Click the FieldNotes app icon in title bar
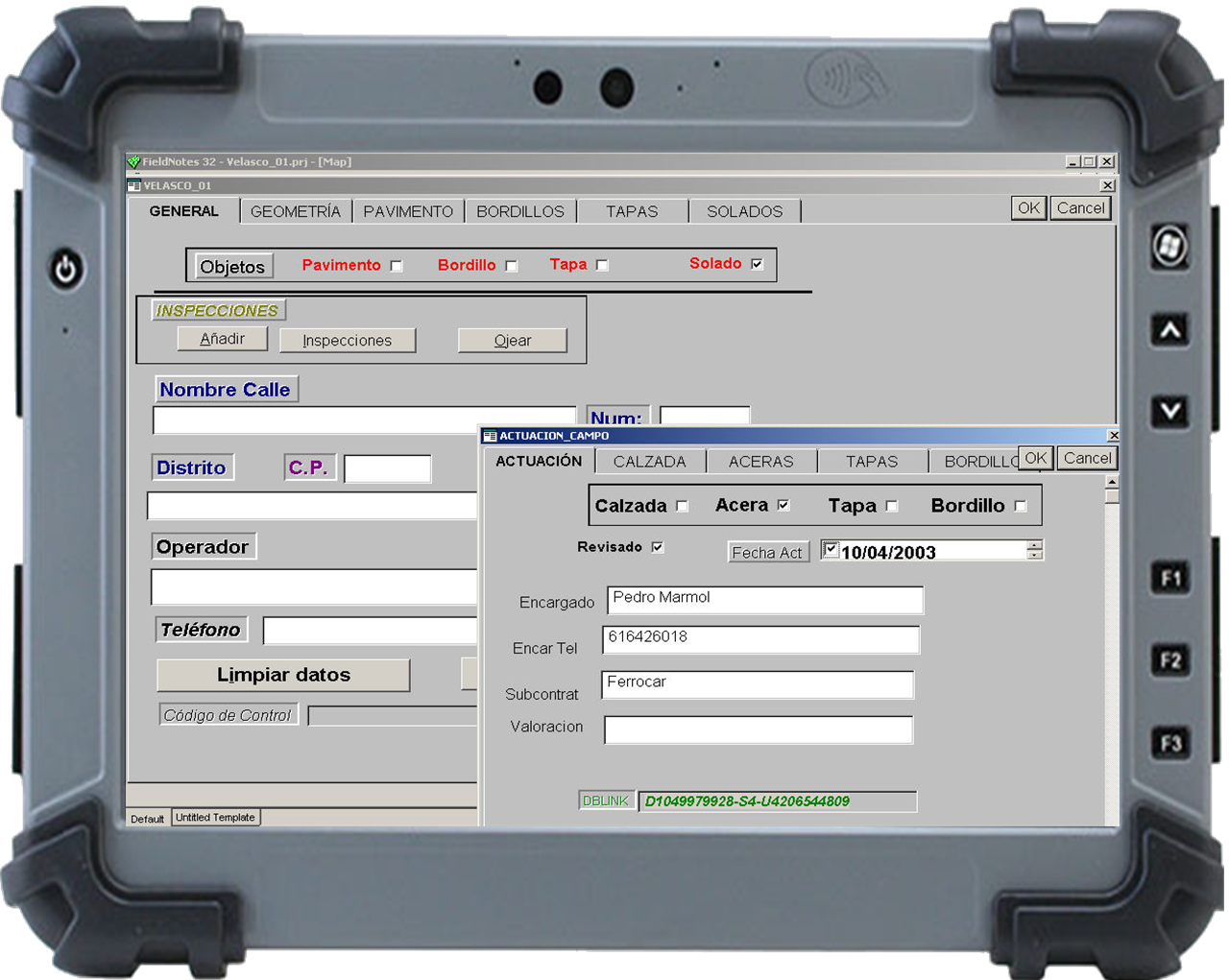This screenshot has height=980, width=1229. coord(133,162)
